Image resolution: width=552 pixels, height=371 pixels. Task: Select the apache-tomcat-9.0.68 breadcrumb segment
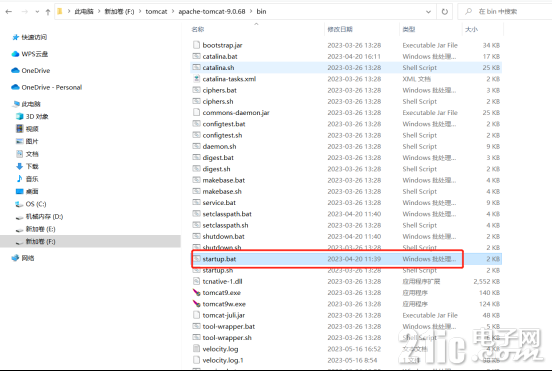212,12
